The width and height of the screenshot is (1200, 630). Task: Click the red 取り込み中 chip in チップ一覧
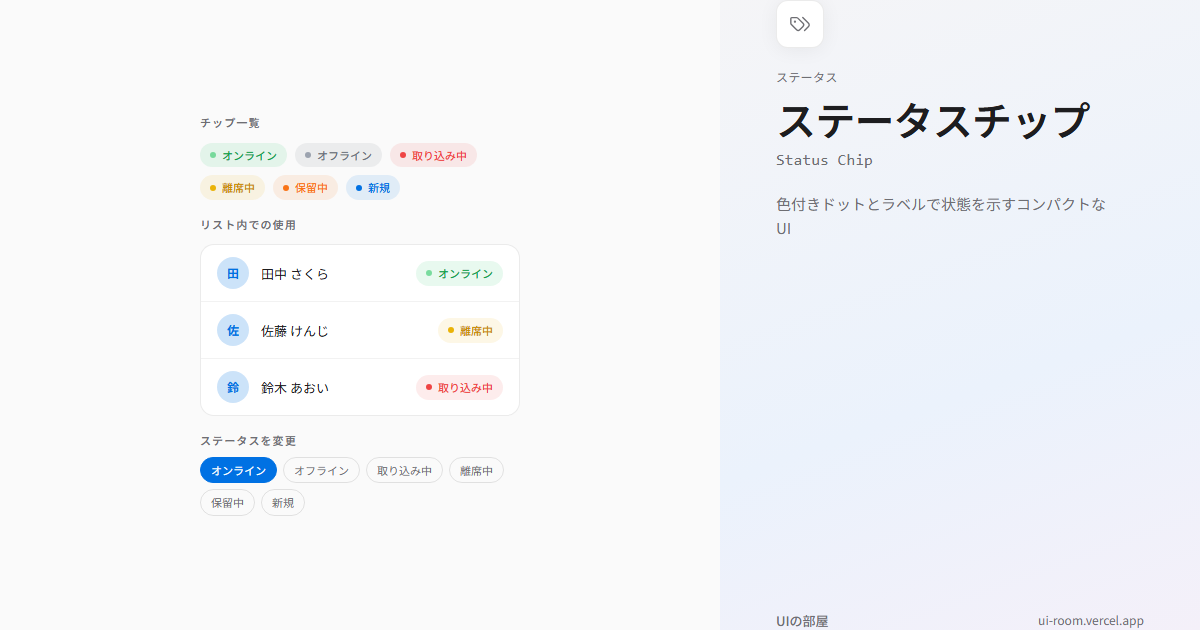coord(433,155)
